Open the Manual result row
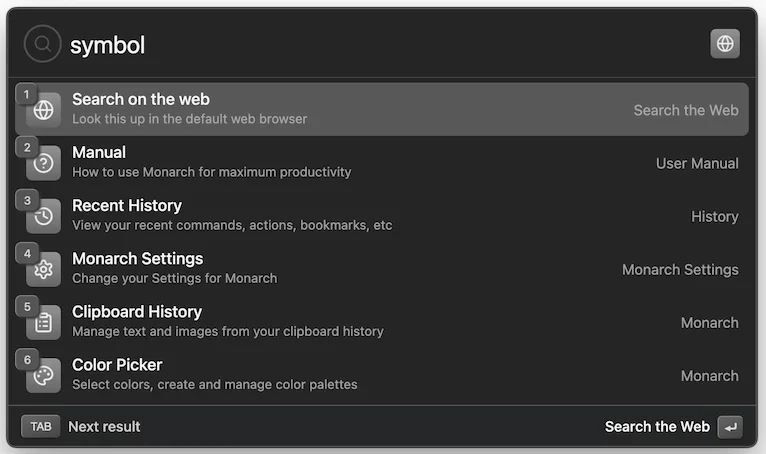The image size is (766, 454). 380,163
